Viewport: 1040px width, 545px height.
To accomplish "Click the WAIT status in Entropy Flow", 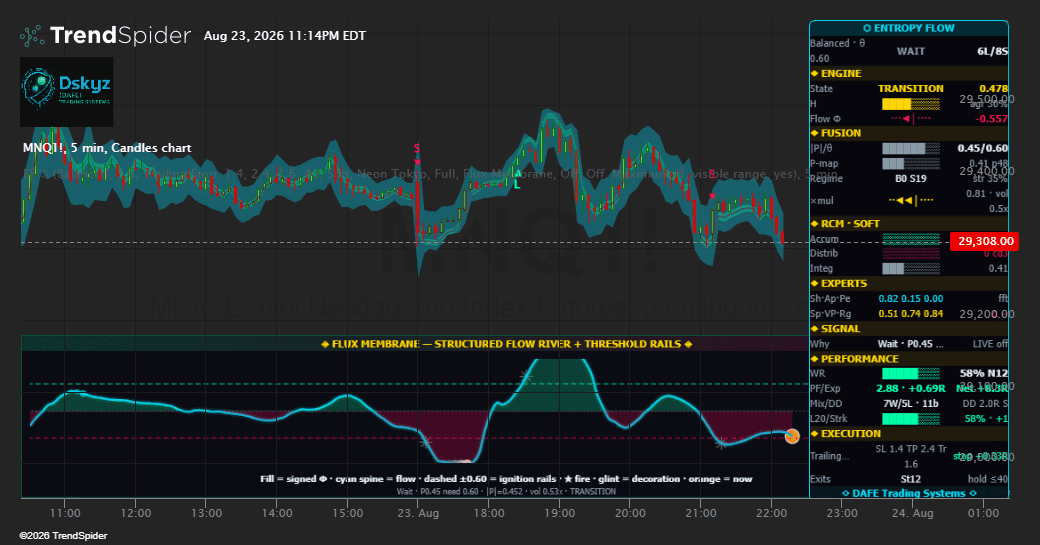I will tap(911, 51).
